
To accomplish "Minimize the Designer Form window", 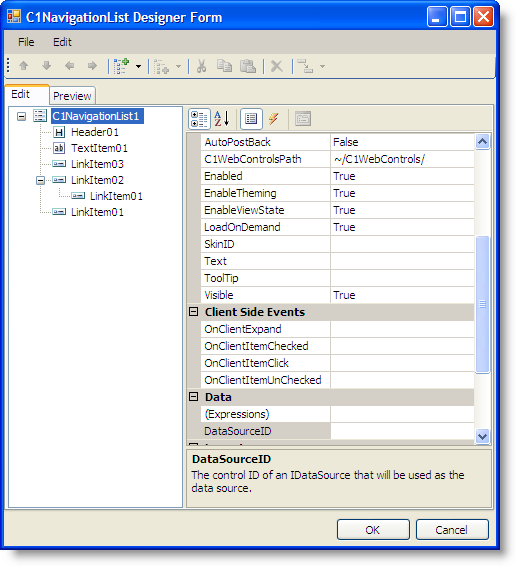I will 437,17.
